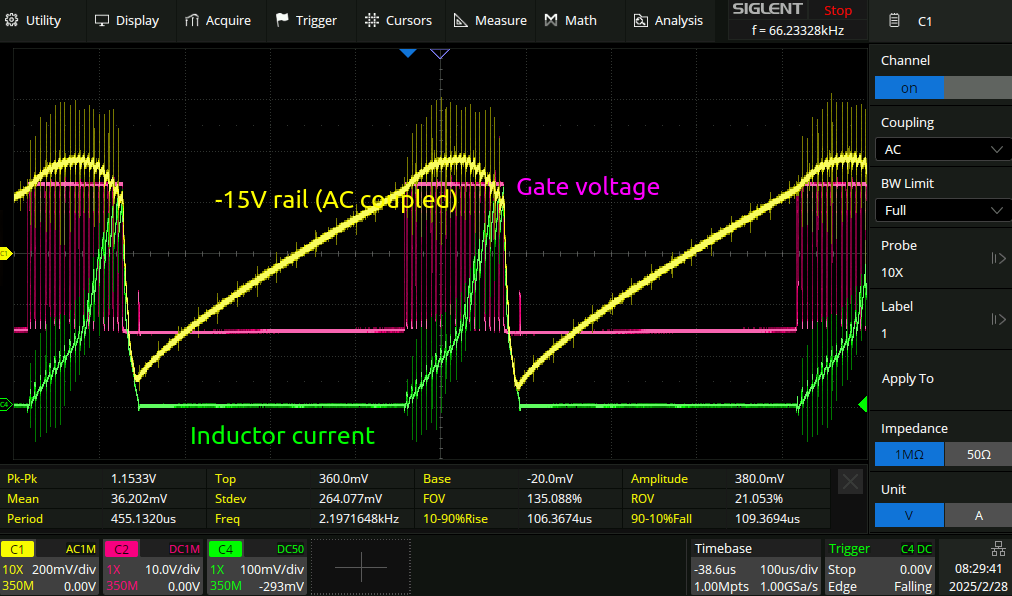The width and height of the screenshot is (1012, 596).
Task: Open the Cursors menu icon
Action: click(372, 20)
